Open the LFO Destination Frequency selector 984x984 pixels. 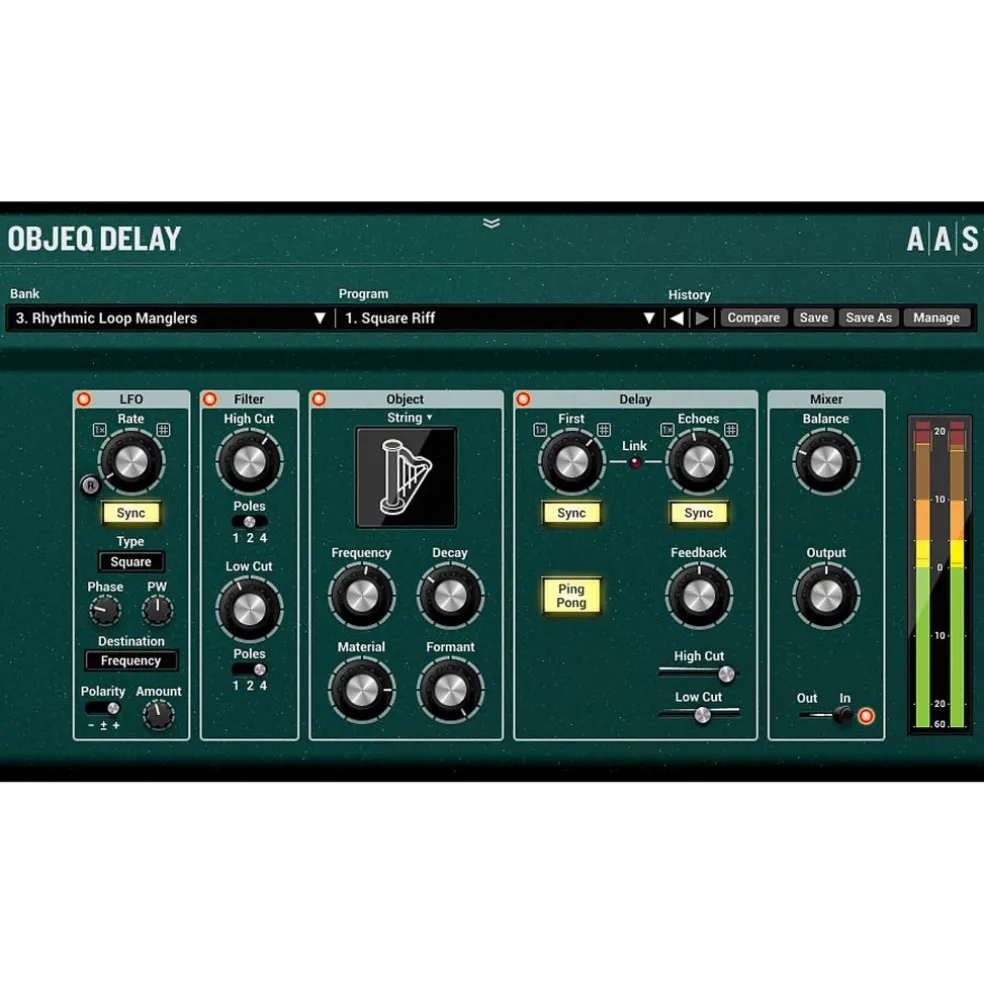131,661
